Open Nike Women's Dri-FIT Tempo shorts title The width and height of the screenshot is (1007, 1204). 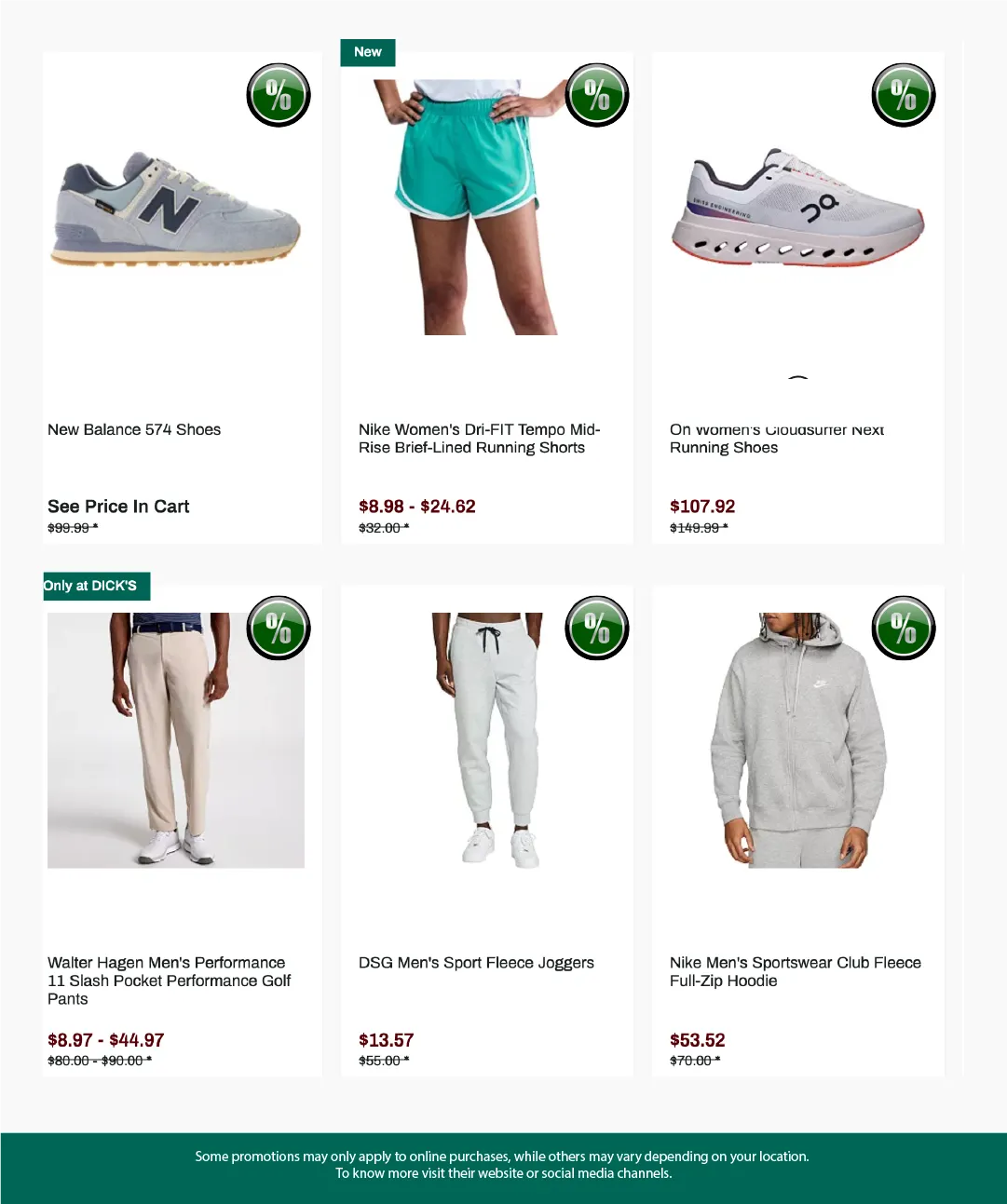(480, 439)
